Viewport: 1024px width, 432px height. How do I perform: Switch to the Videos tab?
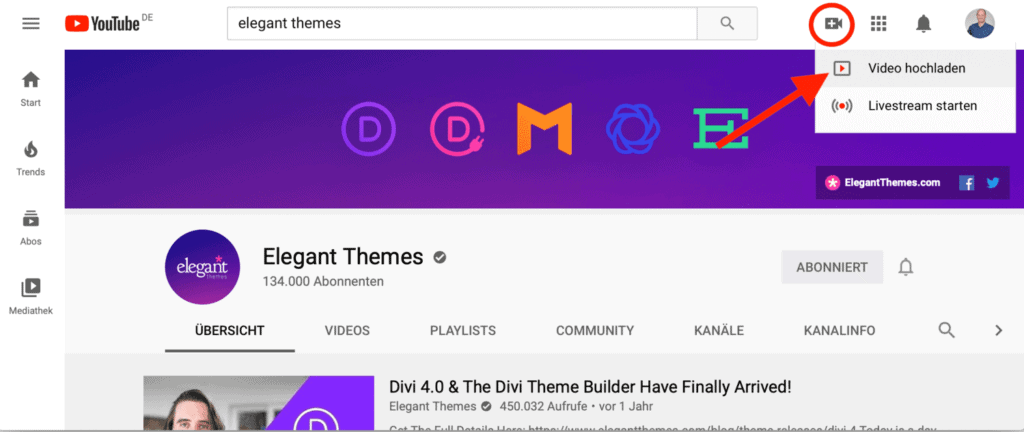347,331
